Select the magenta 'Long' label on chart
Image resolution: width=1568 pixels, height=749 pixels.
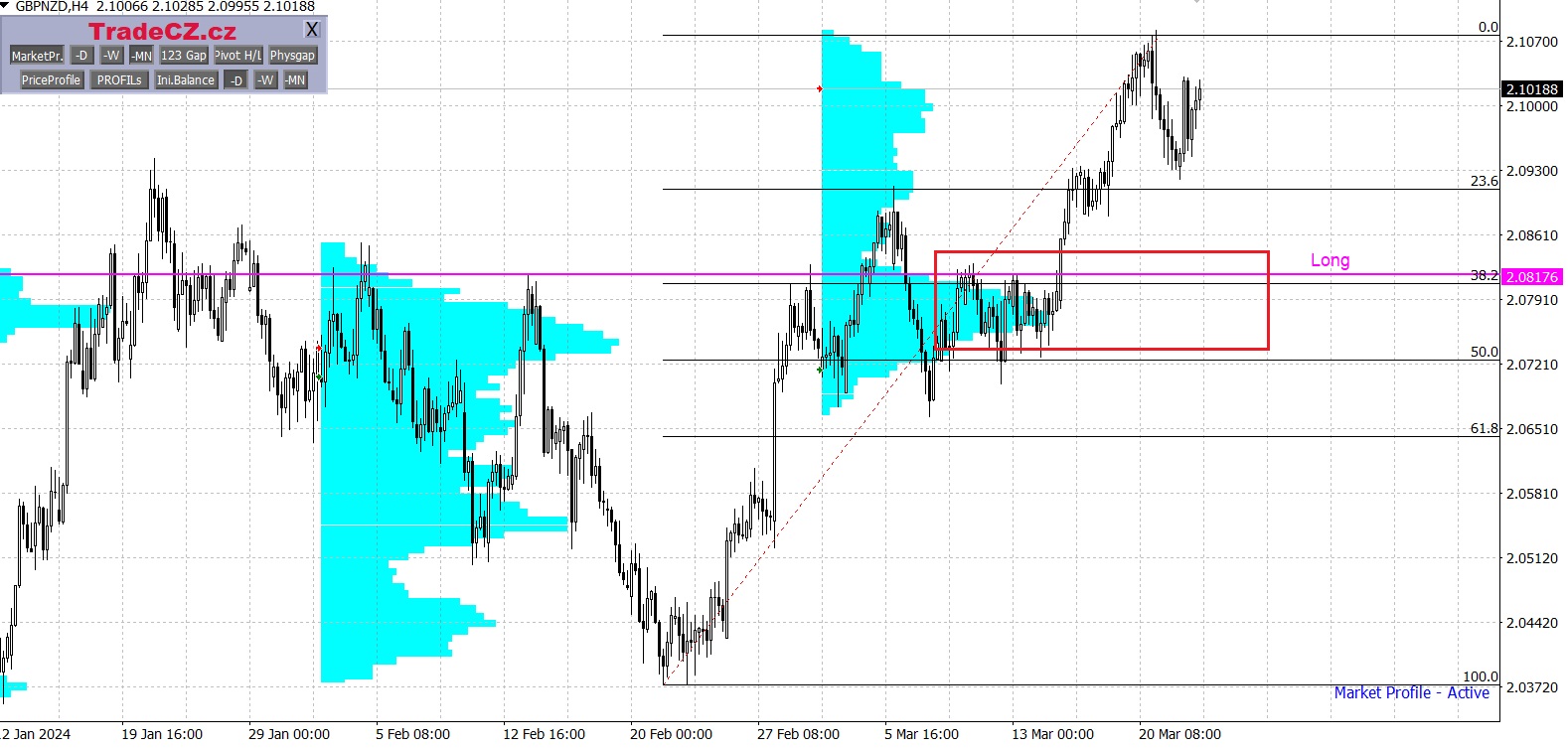[x=1330, y=260]
